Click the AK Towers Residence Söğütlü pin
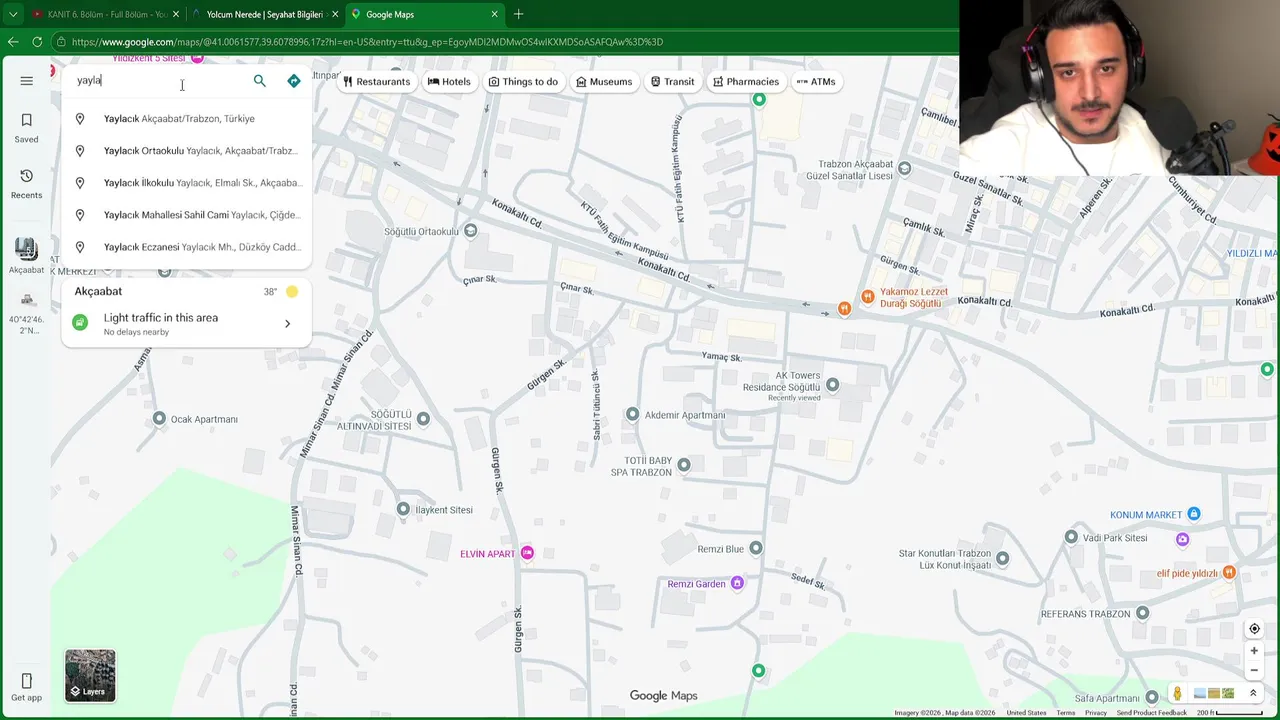The height and width of the screenshot is (720, 1280). point(832,384)
